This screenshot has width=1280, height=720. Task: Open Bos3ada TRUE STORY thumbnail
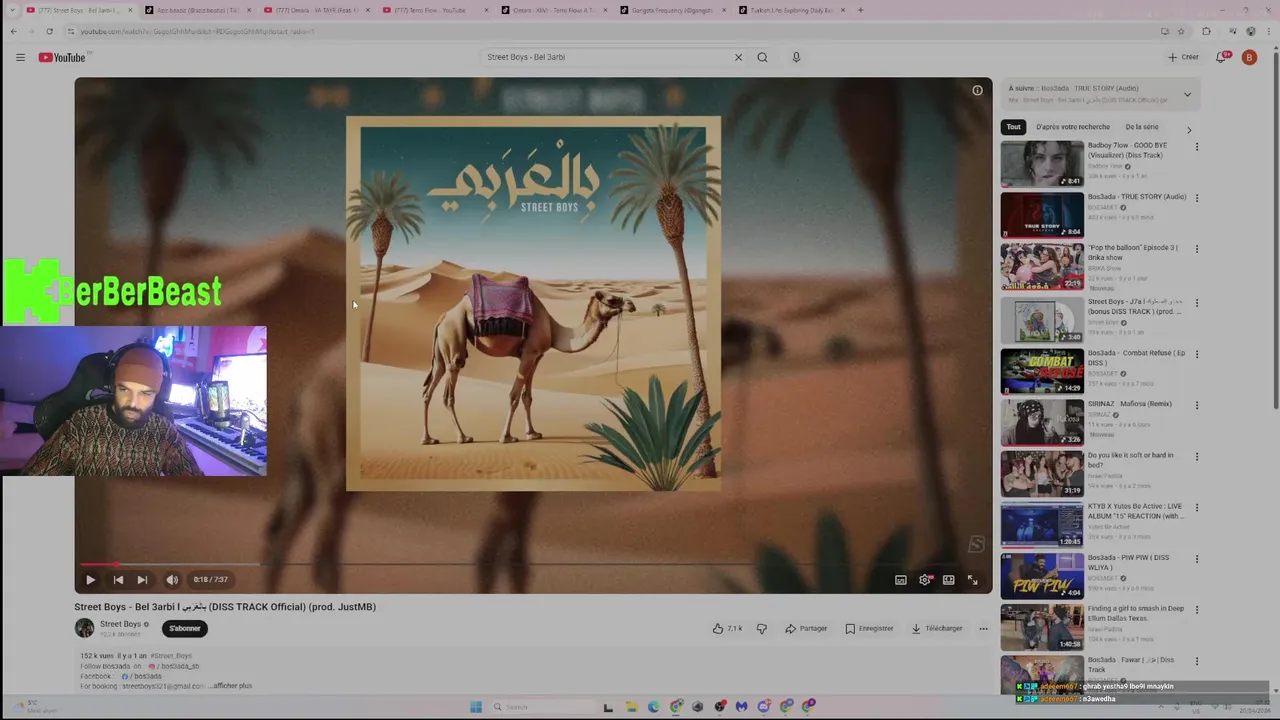pyautogui.click(x=1042, y=214)
